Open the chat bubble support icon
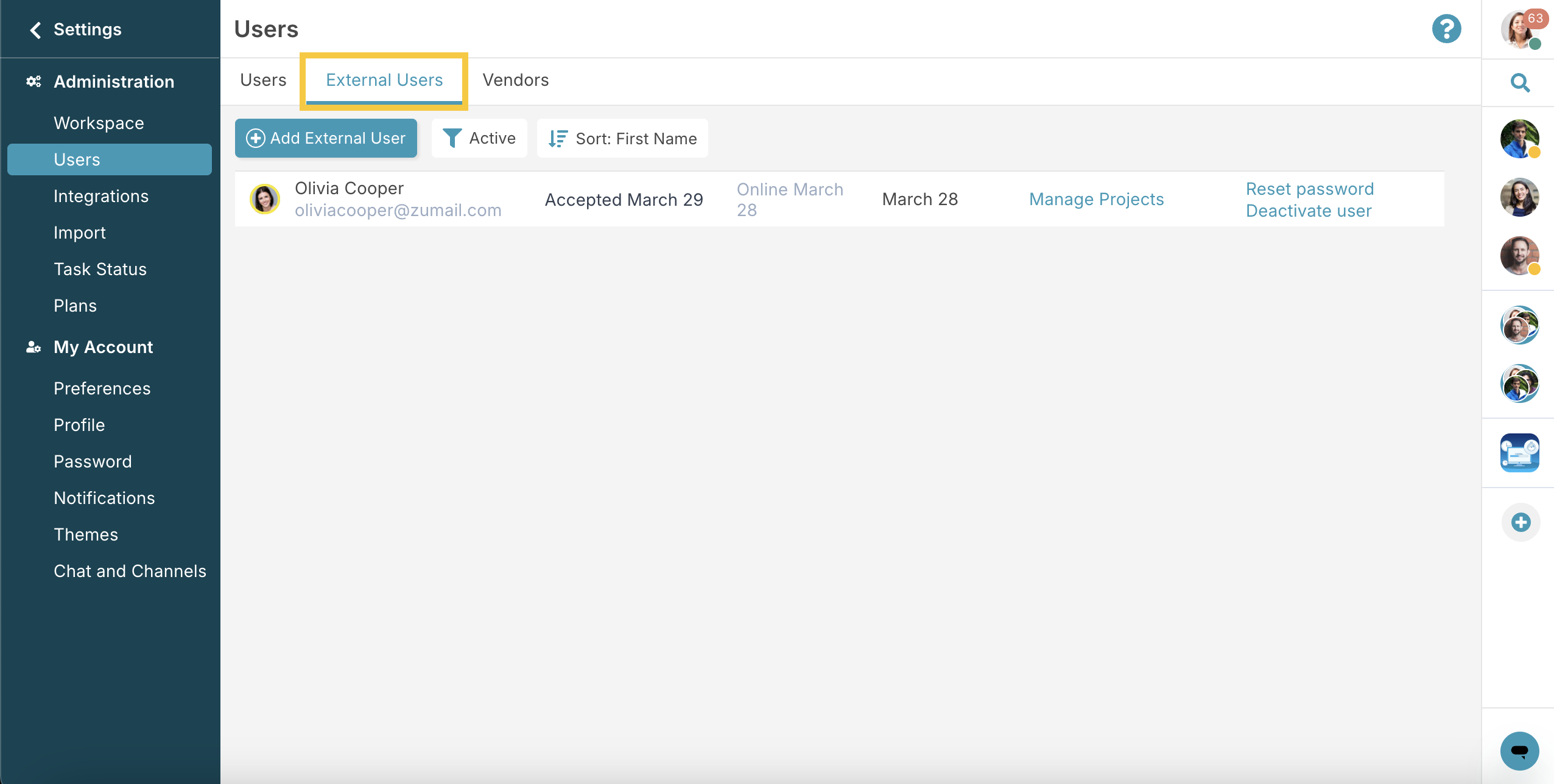 [x=1519, y=751]
